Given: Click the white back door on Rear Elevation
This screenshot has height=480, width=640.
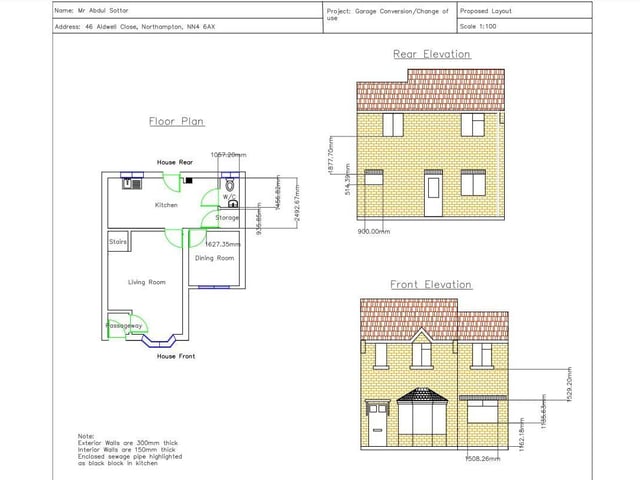Looking at the screenshot, I should coord(433,193).
